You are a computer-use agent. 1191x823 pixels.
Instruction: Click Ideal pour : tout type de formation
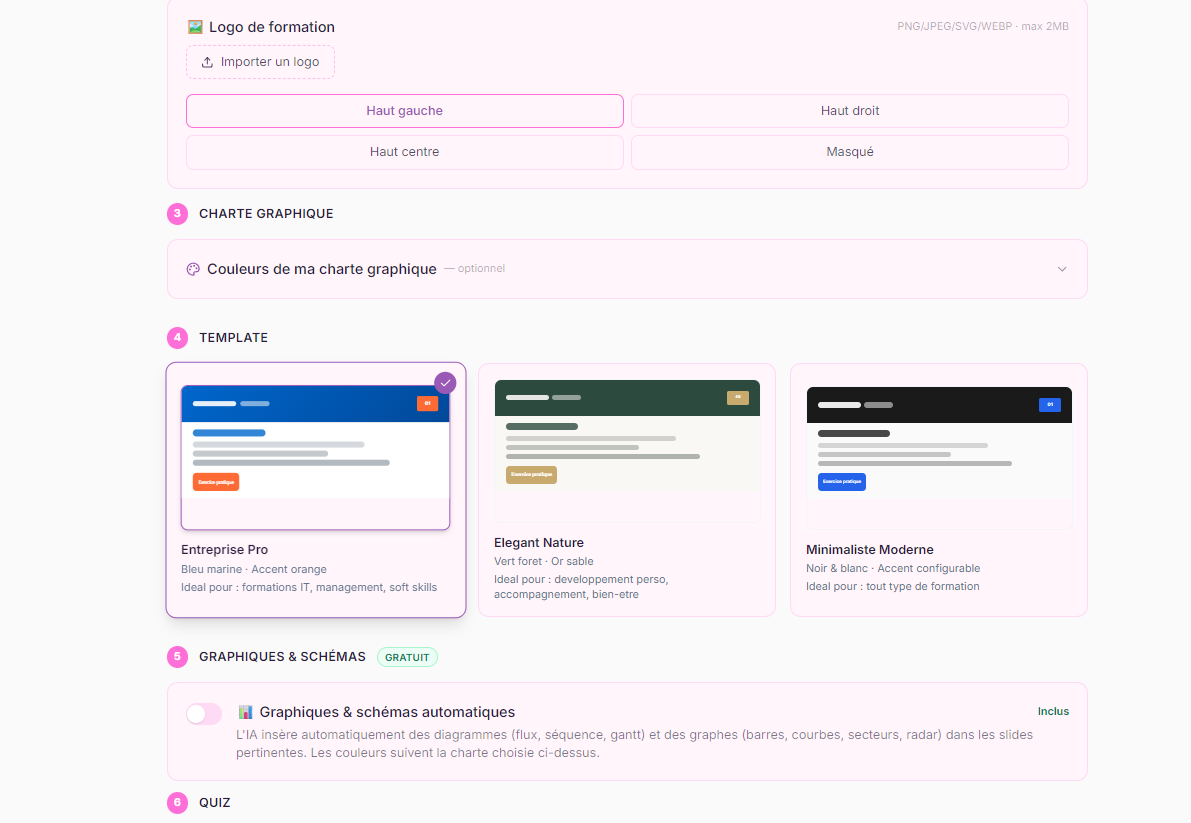pyautogui.click(x=892, y=587)
